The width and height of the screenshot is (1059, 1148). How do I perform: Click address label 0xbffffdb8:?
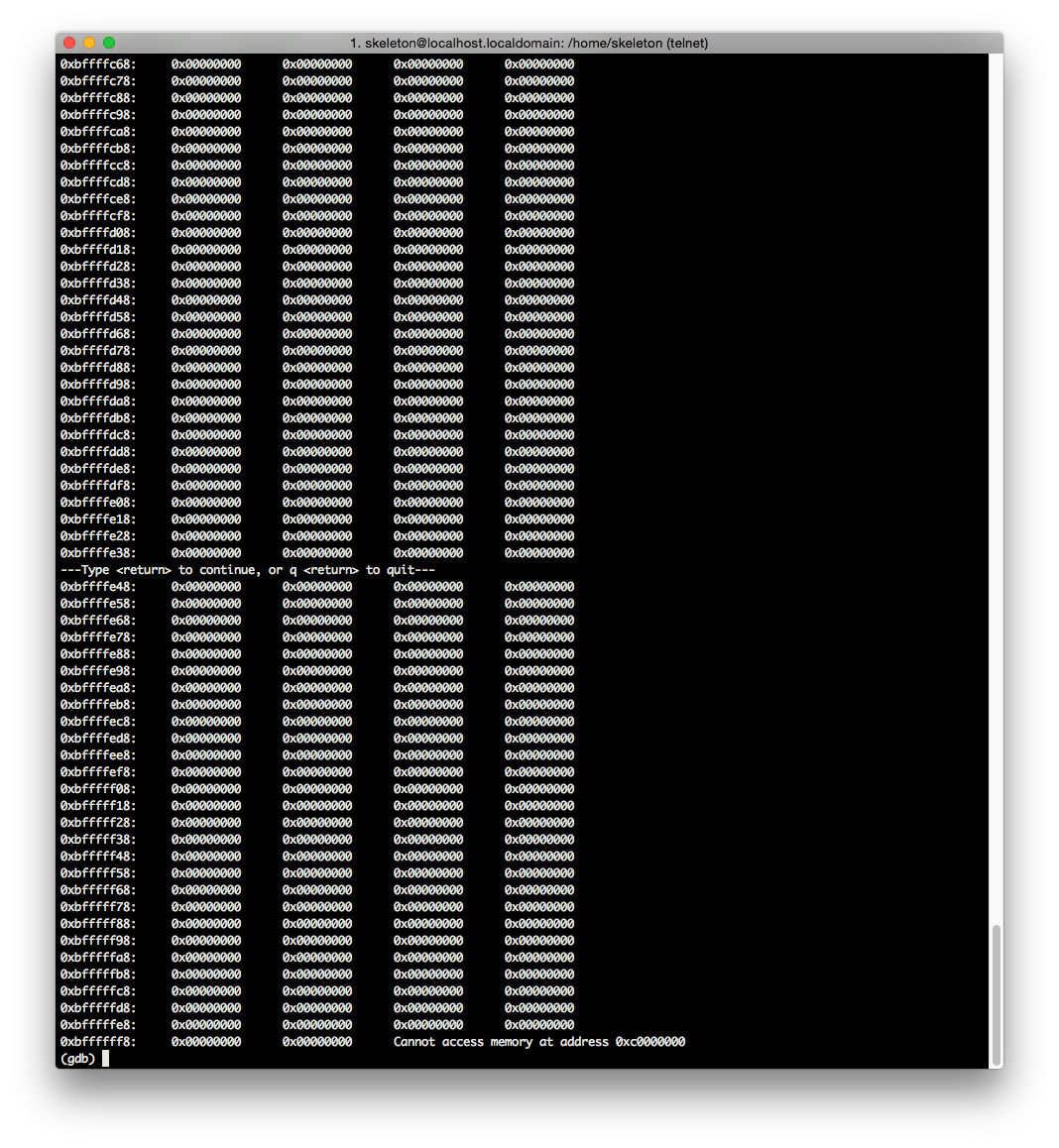click(98, 418)
